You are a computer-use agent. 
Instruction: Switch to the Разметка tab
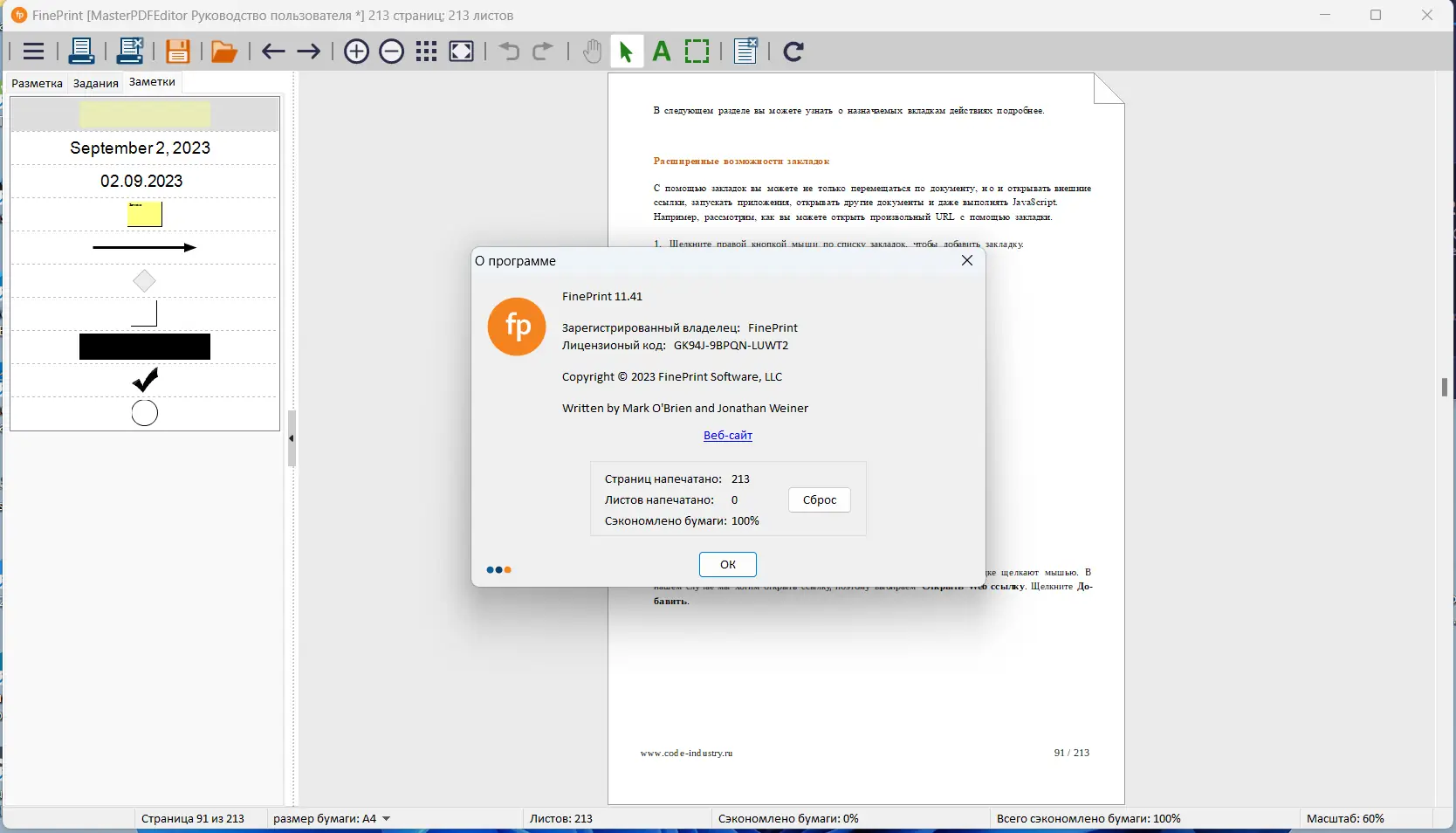point(37,83)
